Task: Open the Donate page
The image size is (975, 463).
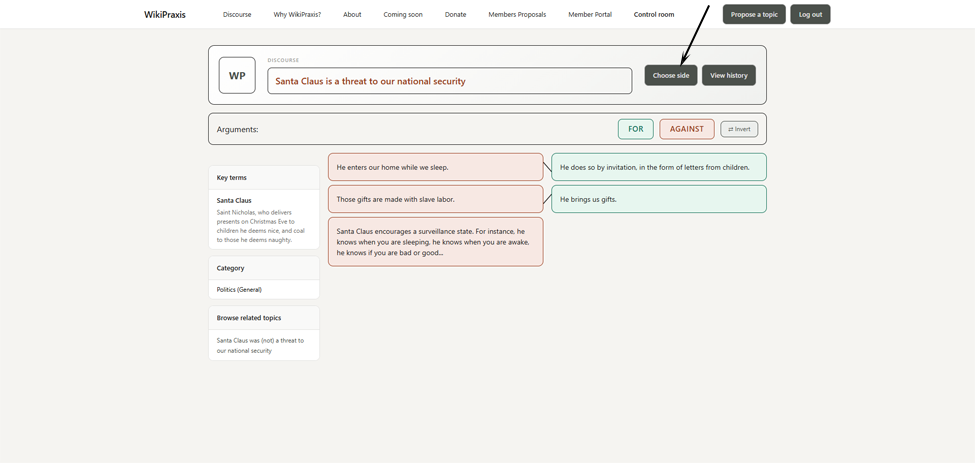Action: click(x=455, y=14)
